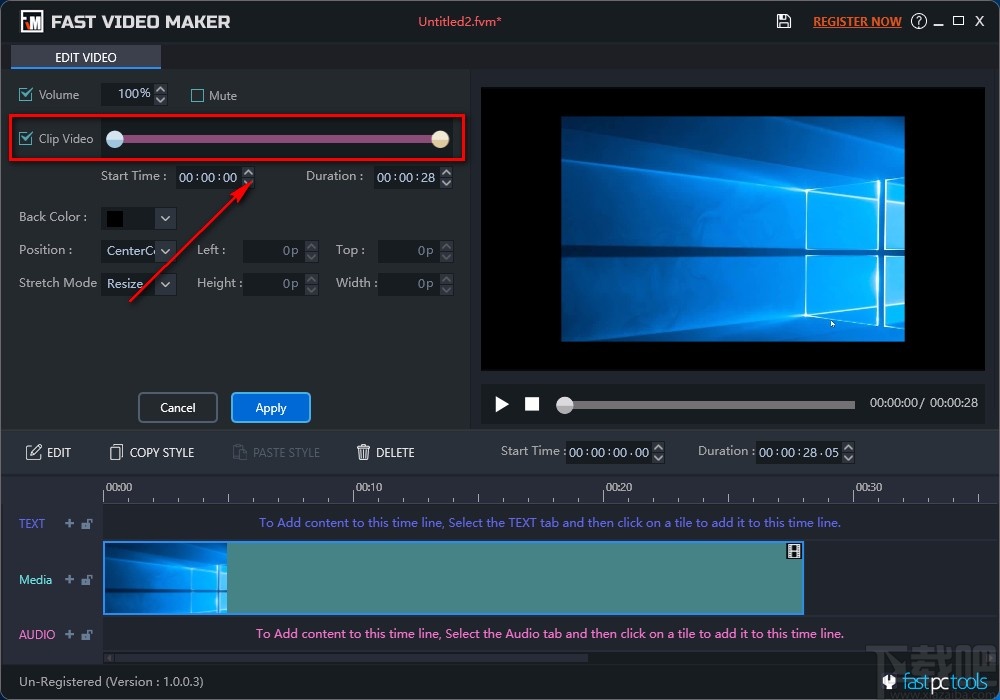This screenshot has width=1000, height=700.
Task: Click the COPY STYLE label
Action: 162,453
